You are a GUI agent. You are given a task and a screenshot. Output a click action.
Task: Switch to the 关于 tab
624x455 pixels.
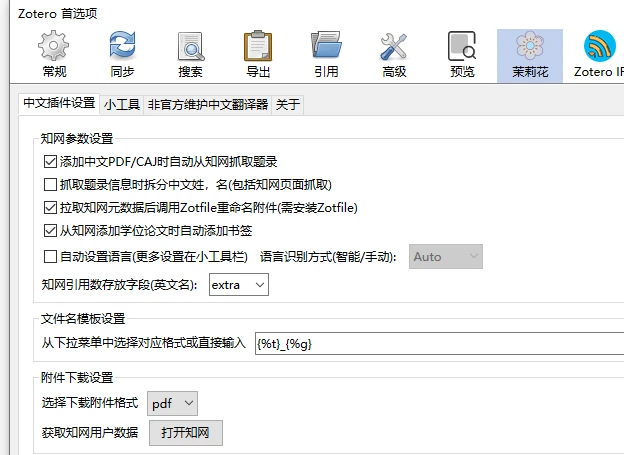pos(288,105)
